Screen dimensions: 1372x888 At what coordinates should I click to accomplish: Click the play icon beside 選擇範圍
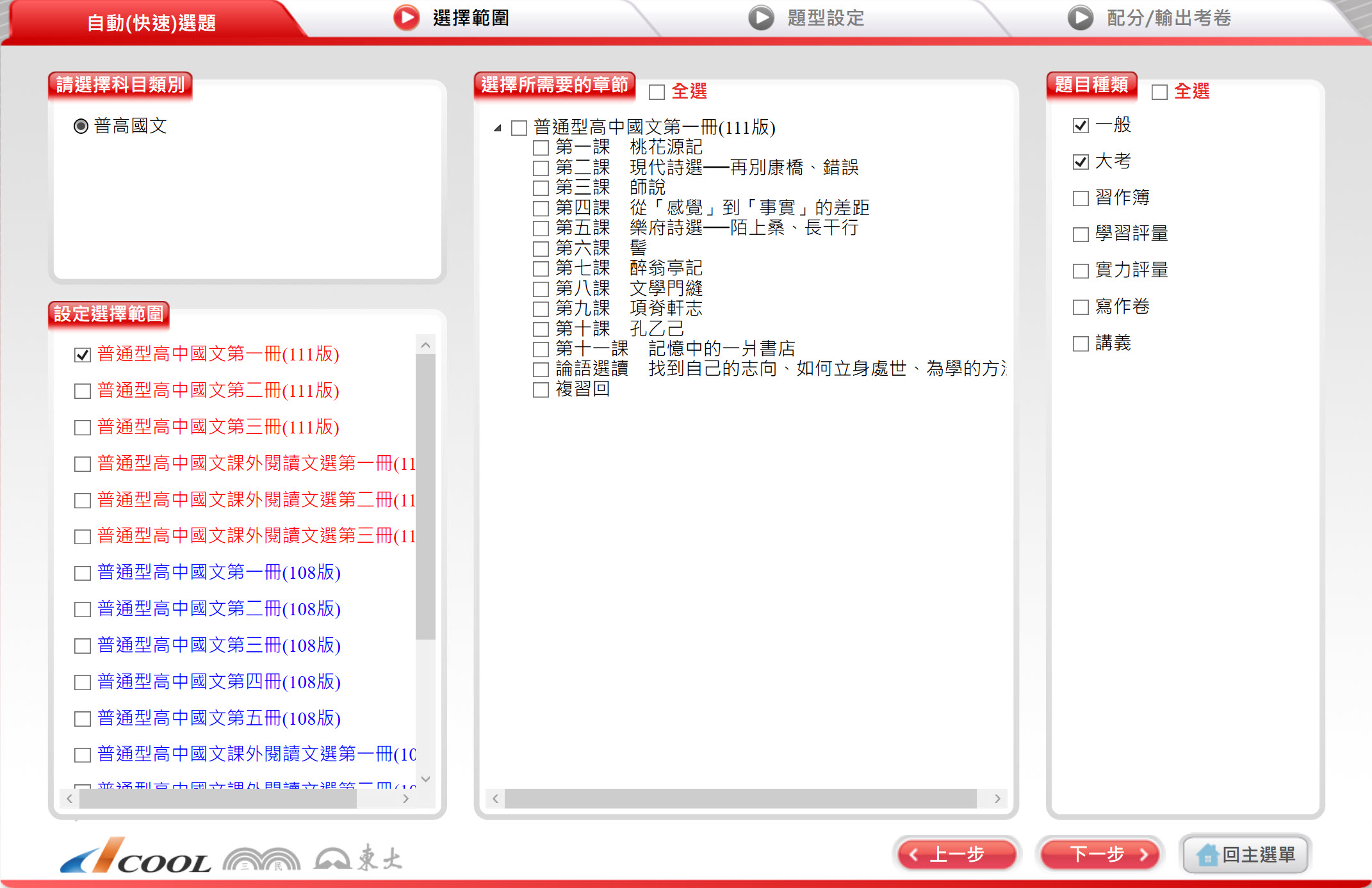click(x=406, y=18)
